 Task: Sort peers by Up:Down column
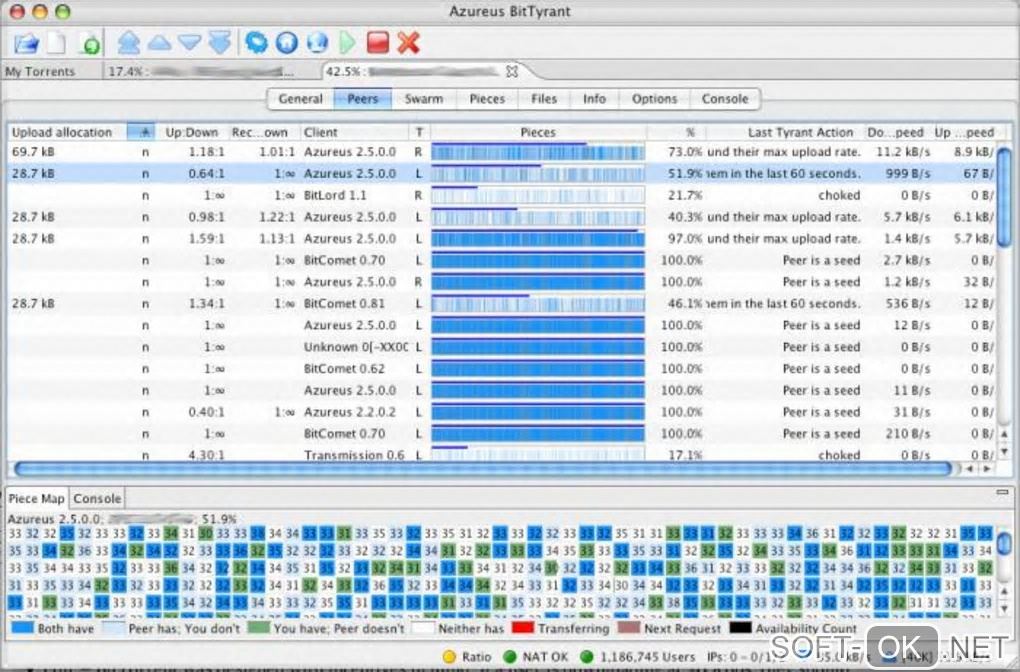point(191,132)
